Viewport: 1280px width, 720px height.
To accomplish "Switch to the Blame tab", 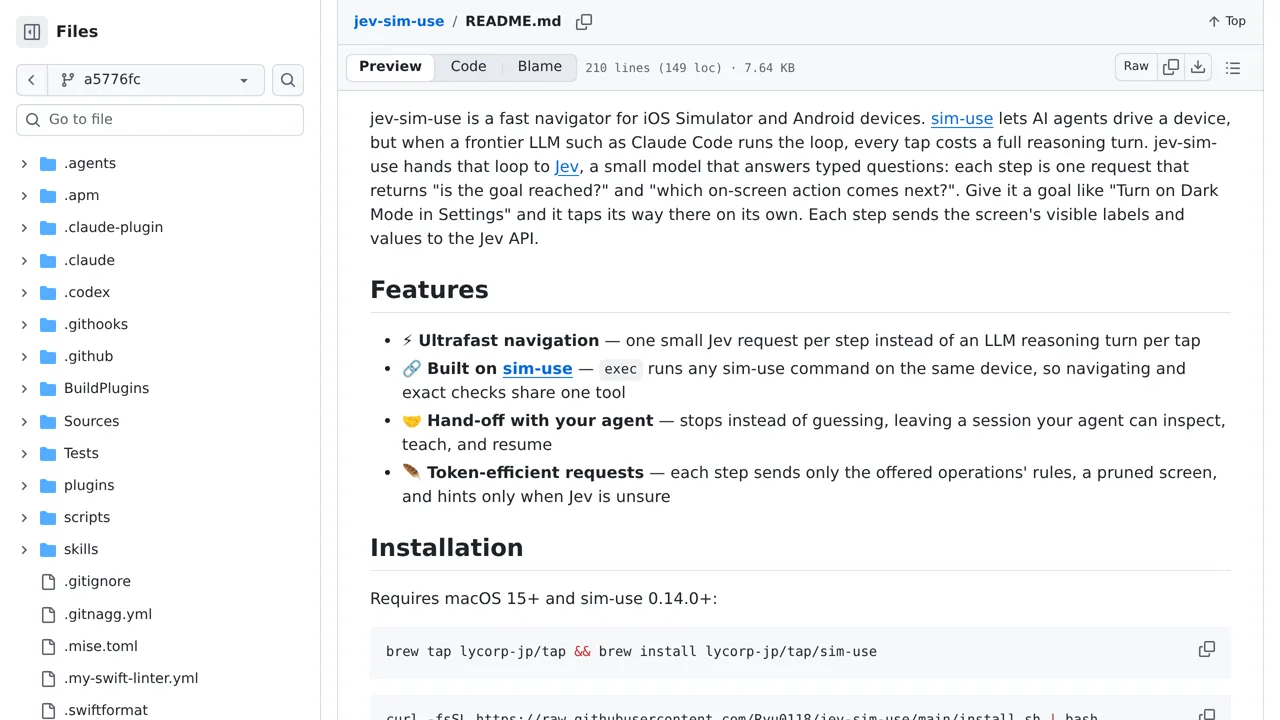I will pyautogui.click(x=540, y=67).
